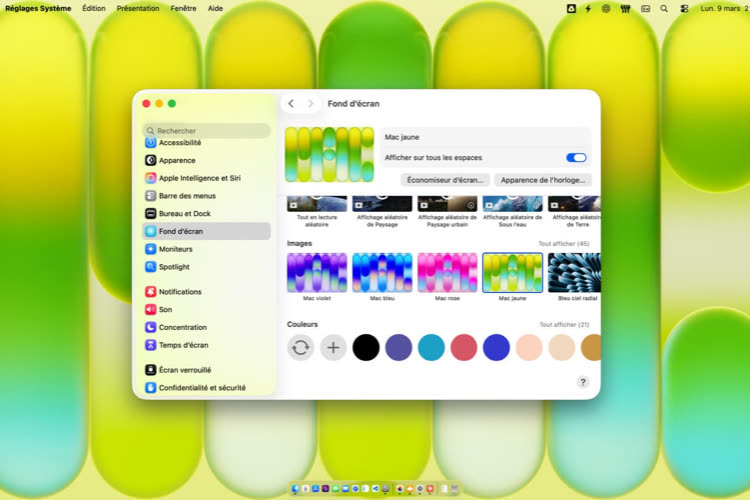Open the Fenêtre menu

point(183,8)
